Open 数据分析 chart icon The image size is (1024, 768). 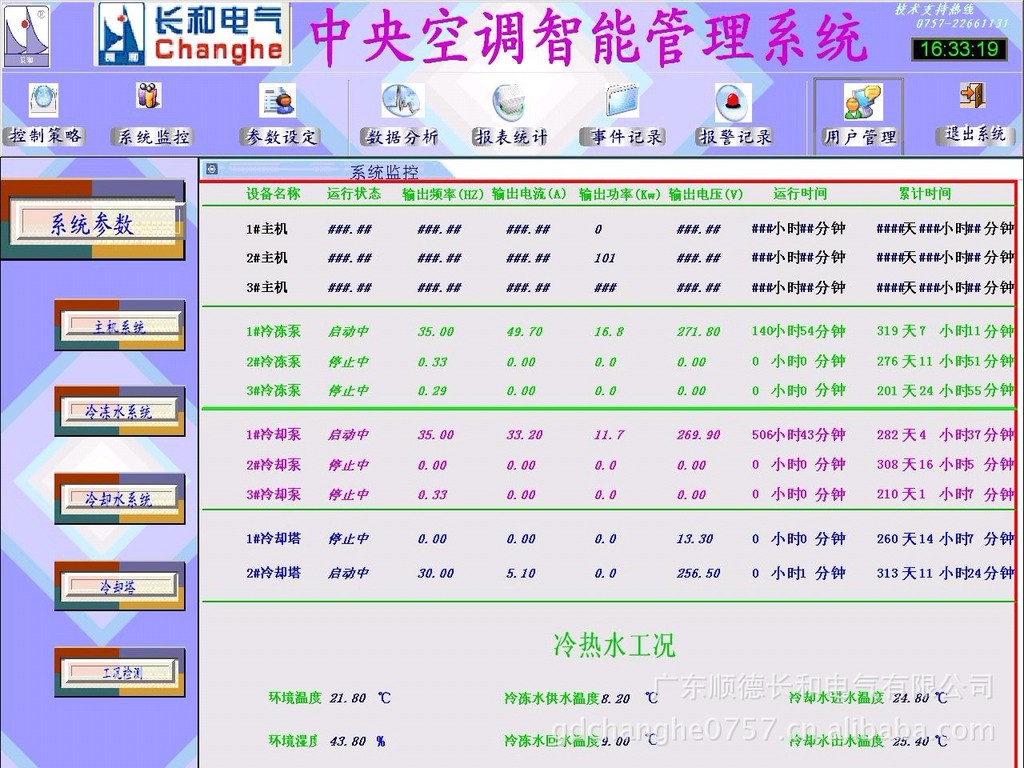[402, 100]
